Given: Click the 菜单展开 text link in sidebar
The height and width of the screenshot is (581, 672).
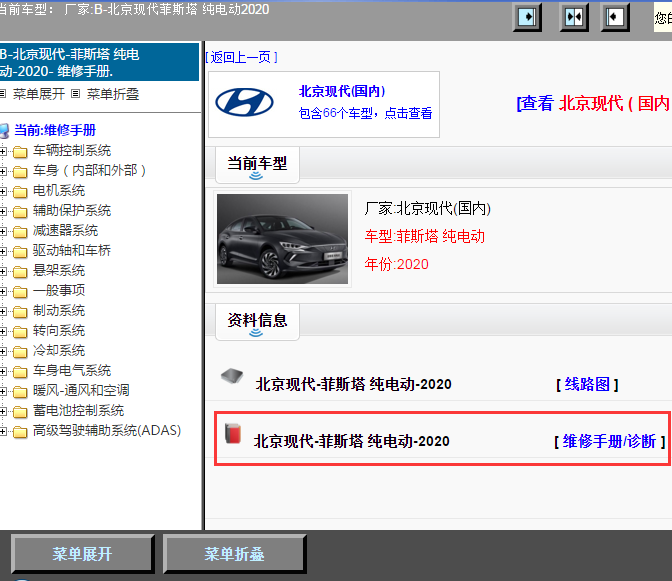Looking at the screenshot, I should click(39, 94).
